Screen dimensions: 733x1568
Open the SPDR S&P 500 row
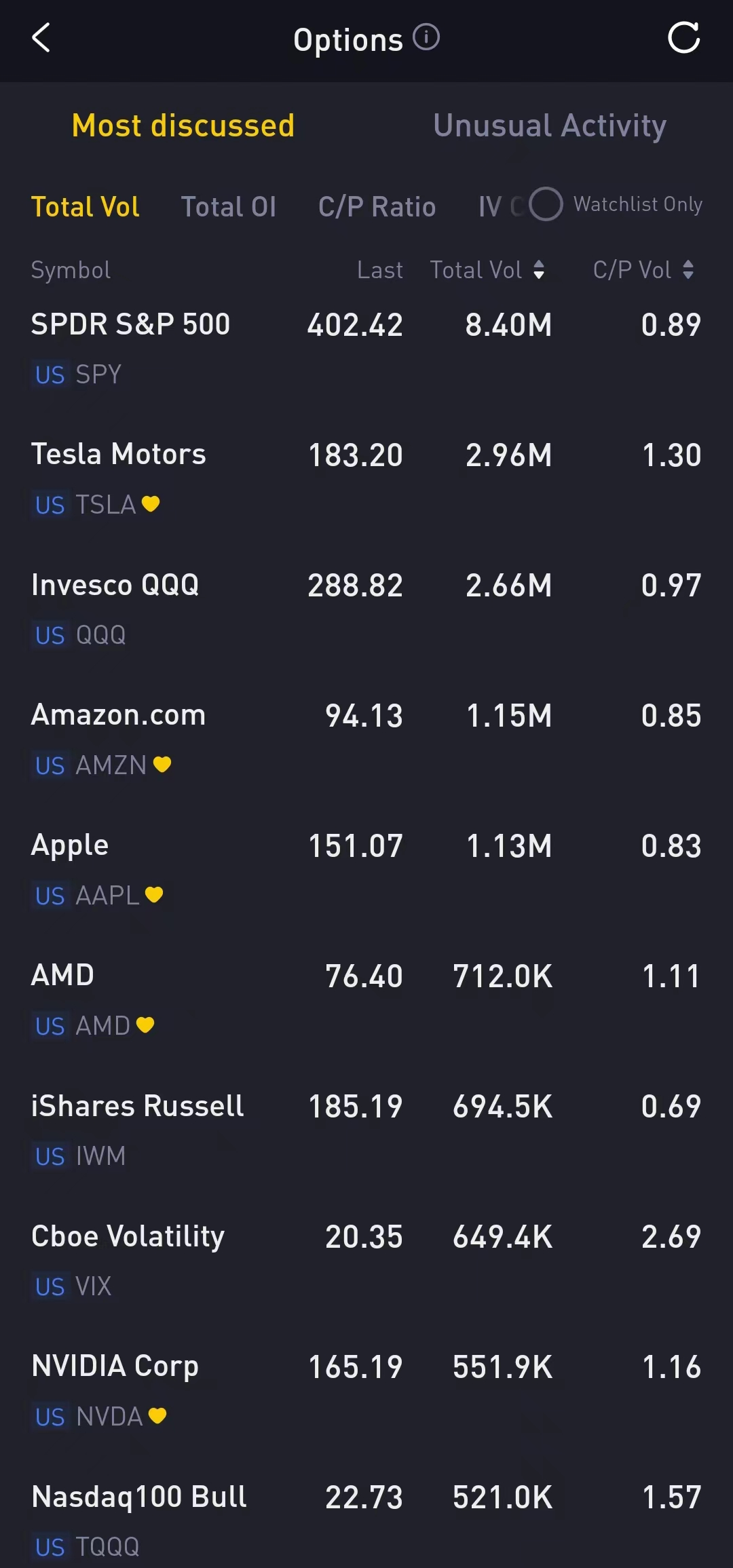tap(366, 349)
